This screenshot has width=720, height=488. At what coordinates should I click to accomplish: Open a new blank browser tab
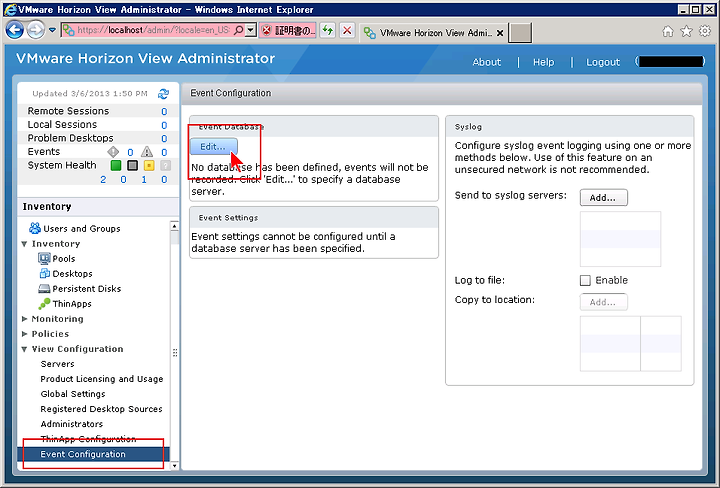pos(520,33)
